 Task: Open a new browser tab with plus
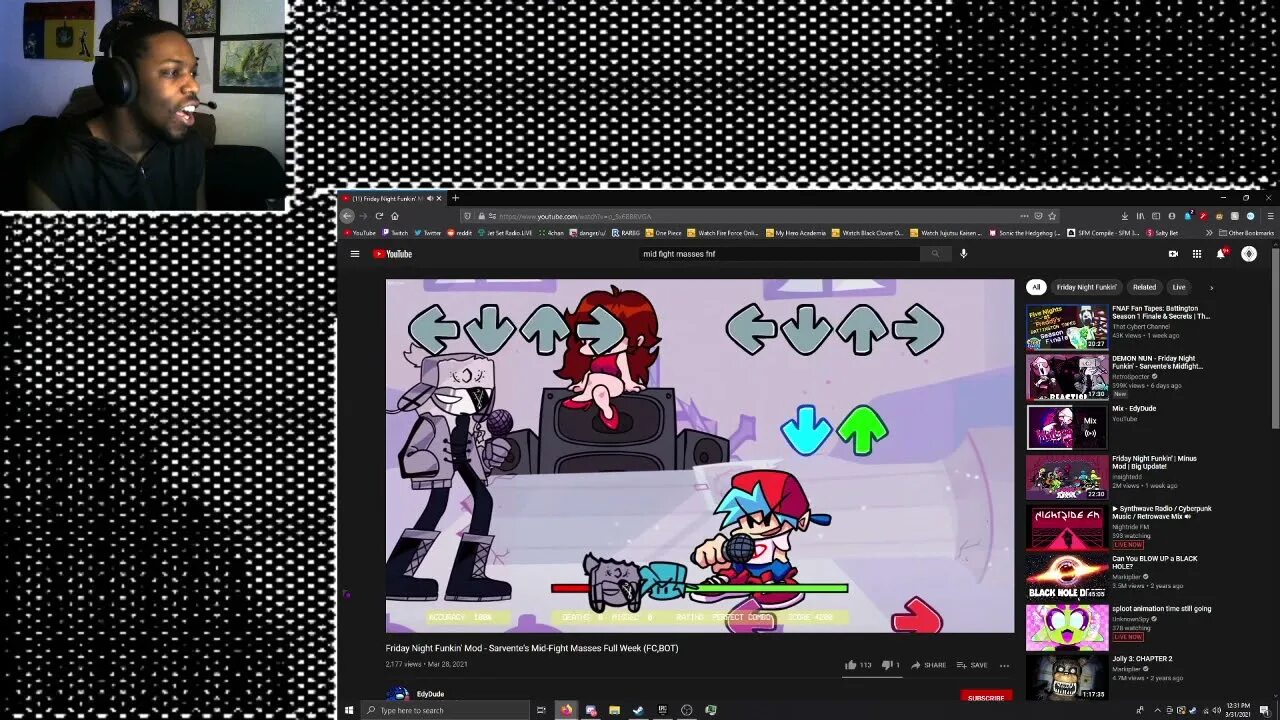tap(455, 198)
